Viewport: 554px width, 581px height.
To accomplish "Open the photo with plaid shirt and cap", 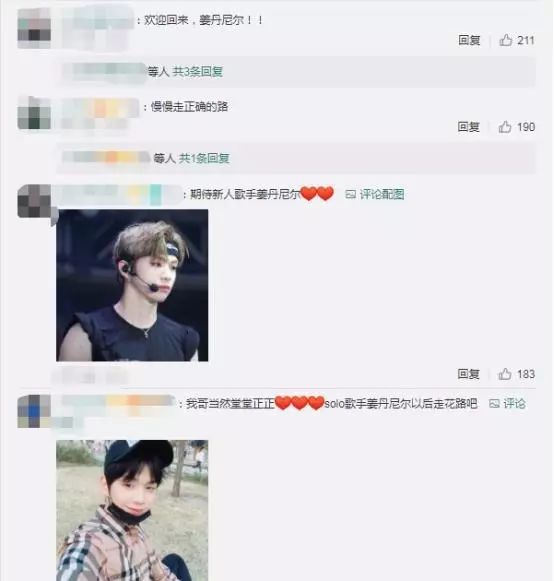I will coord(132,510).
